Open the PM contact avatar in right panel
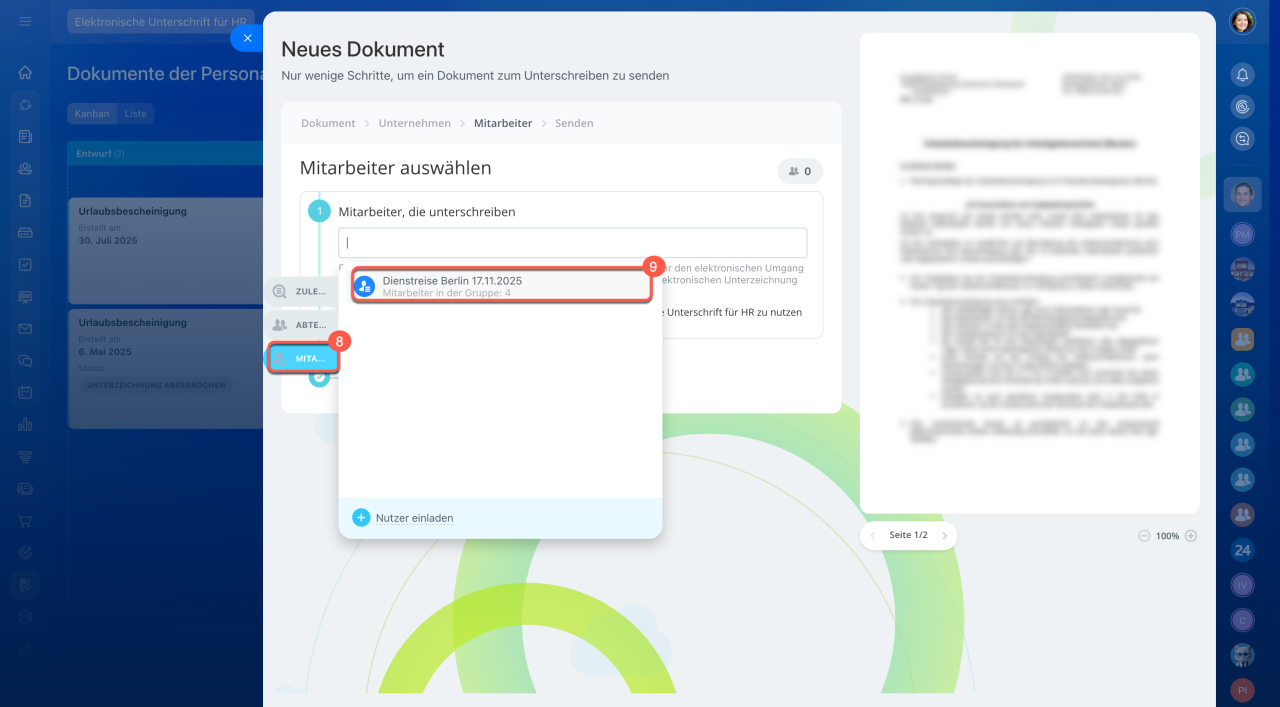Screen dimensions: 1280x707 pyautogui.click(x=1242, y=233)
